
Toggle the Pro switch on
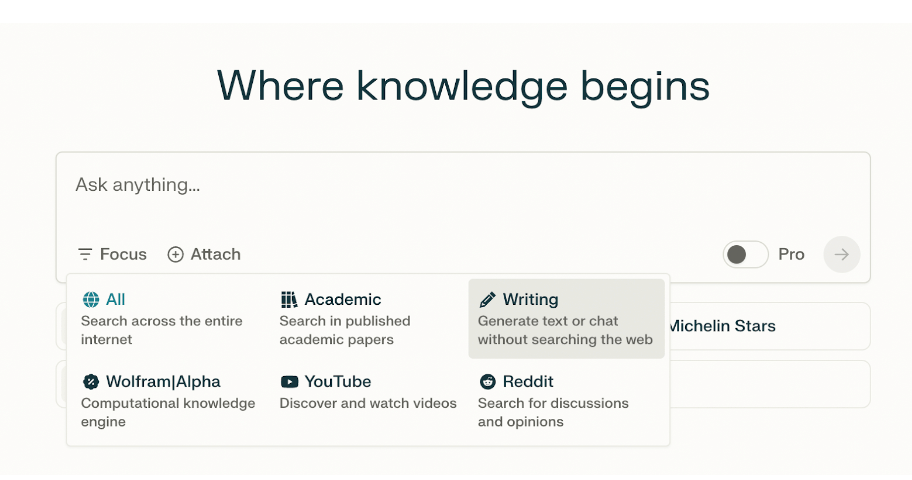point(745,254)
